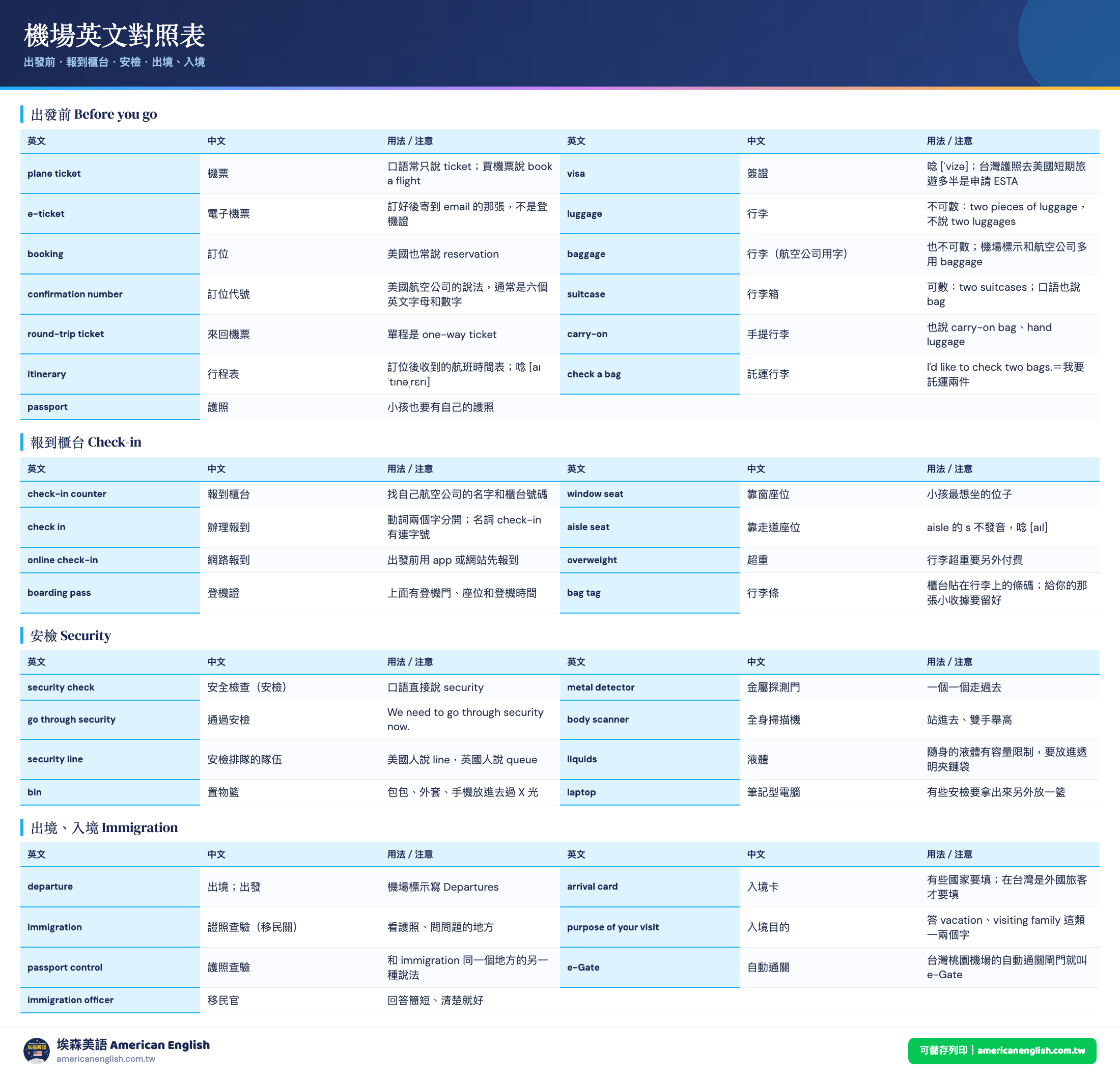Screen dimensions: 1120x1077
Task: Click the 'e-Gate' term
Action: click(583, 967)
